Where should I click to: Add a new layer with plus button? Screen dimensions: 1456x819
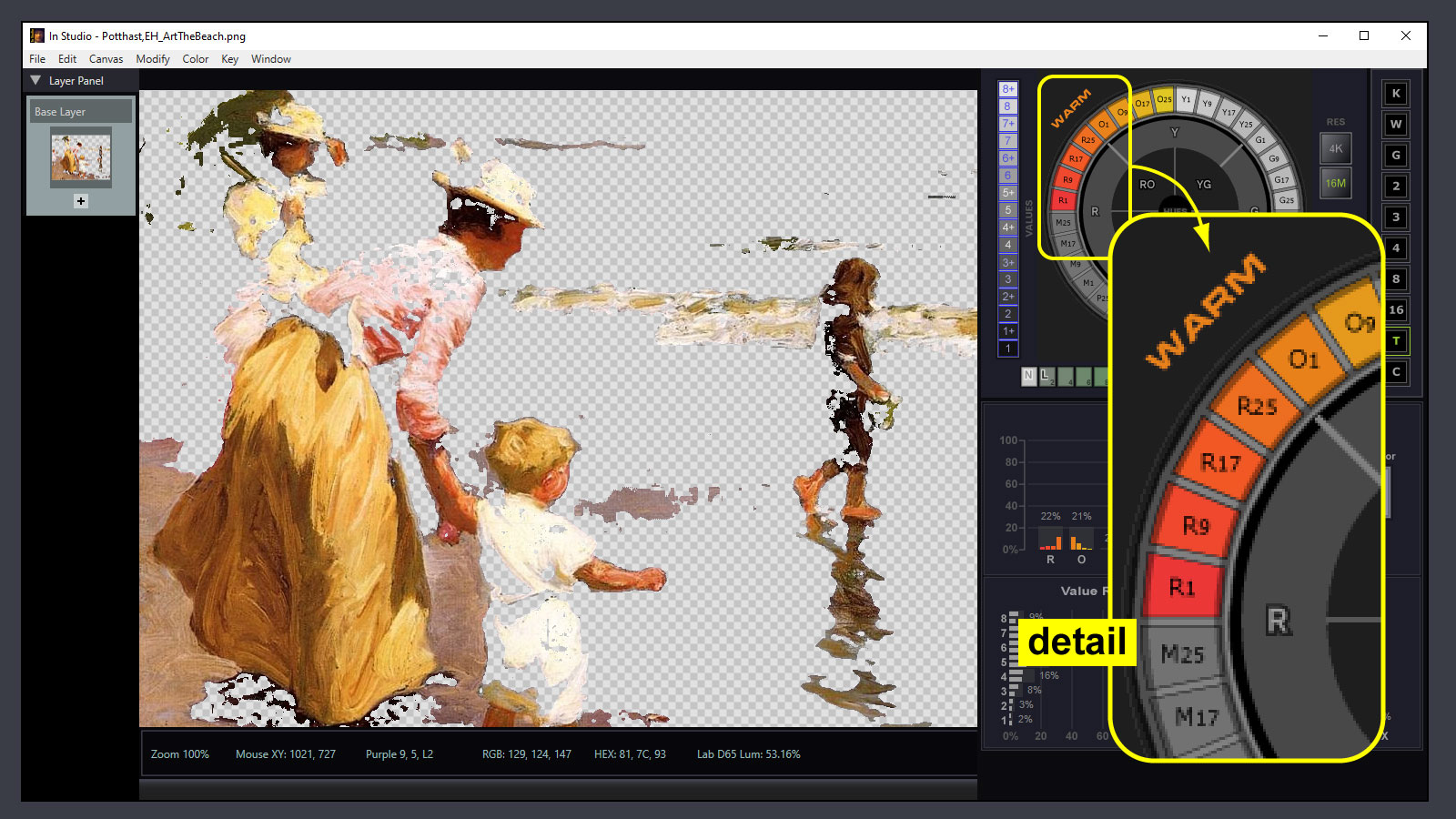pyautogui.click(x=81, y=201)
